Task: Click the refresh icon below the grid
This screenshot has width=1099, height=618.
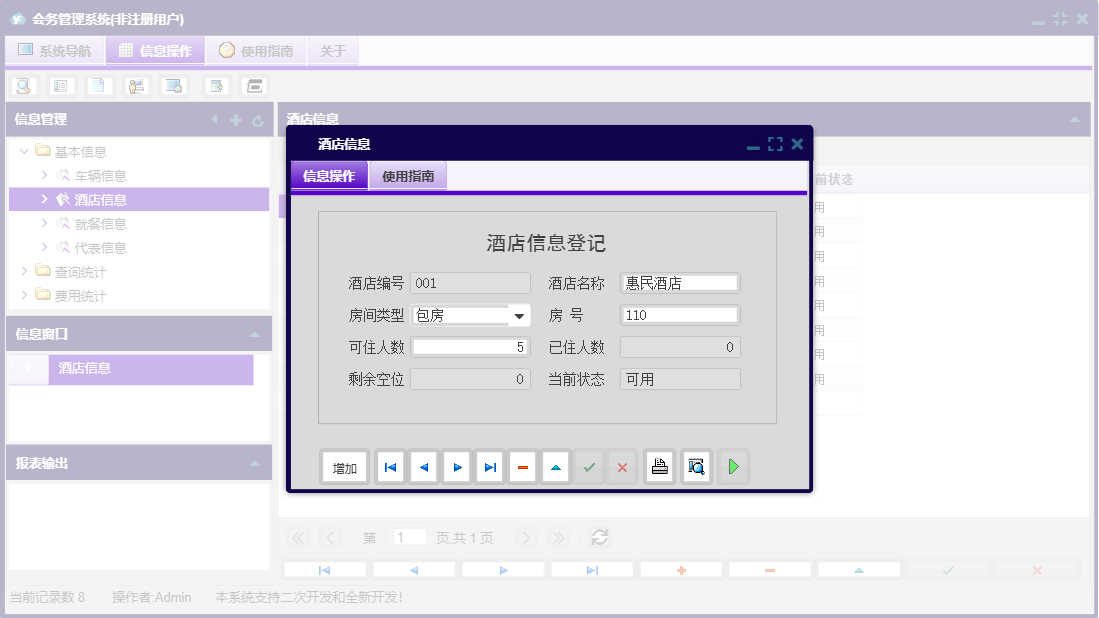Action: (x=599, y=537)
